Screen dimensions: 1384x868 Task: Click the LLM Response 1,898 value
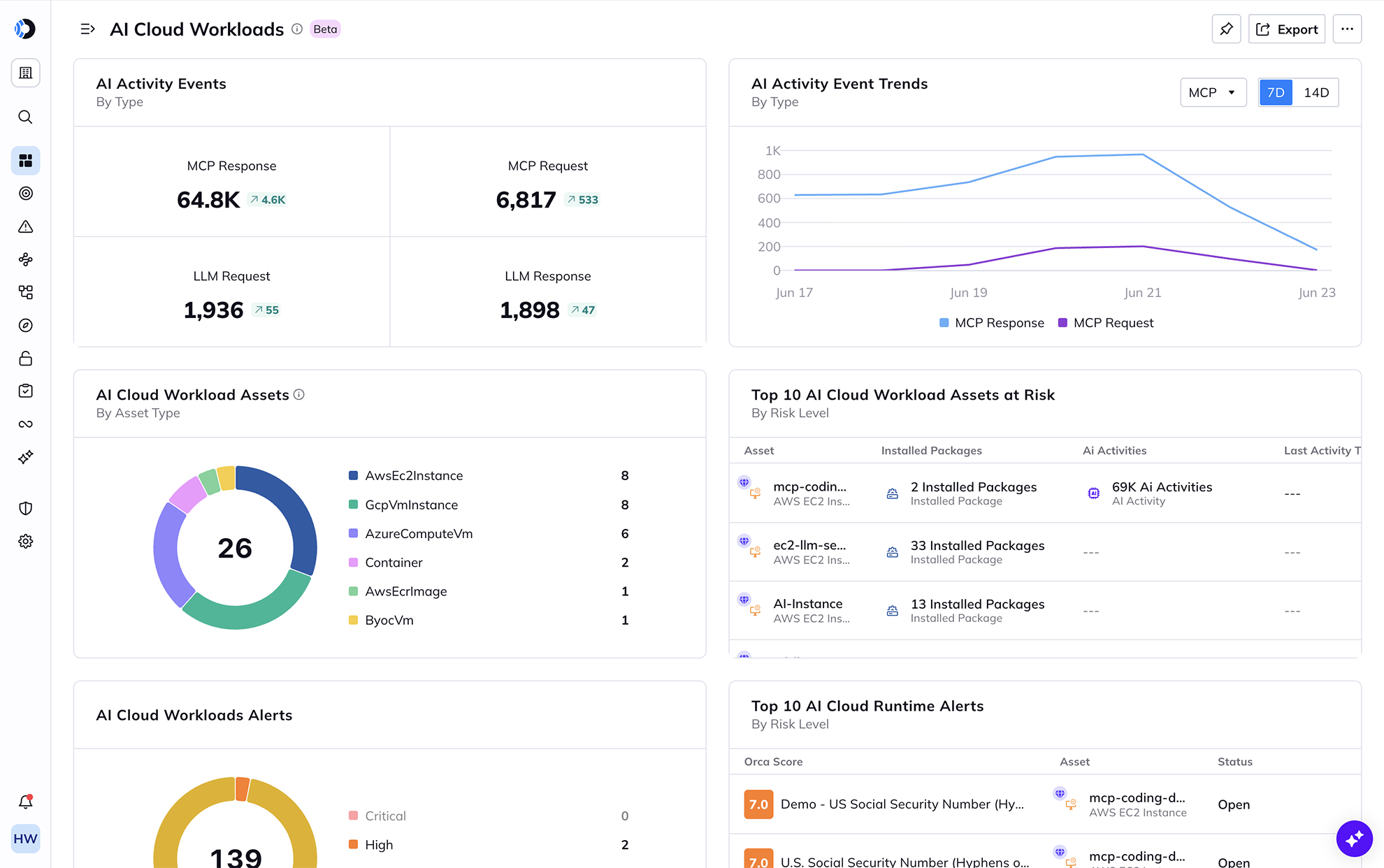click(x=529, y=310)
